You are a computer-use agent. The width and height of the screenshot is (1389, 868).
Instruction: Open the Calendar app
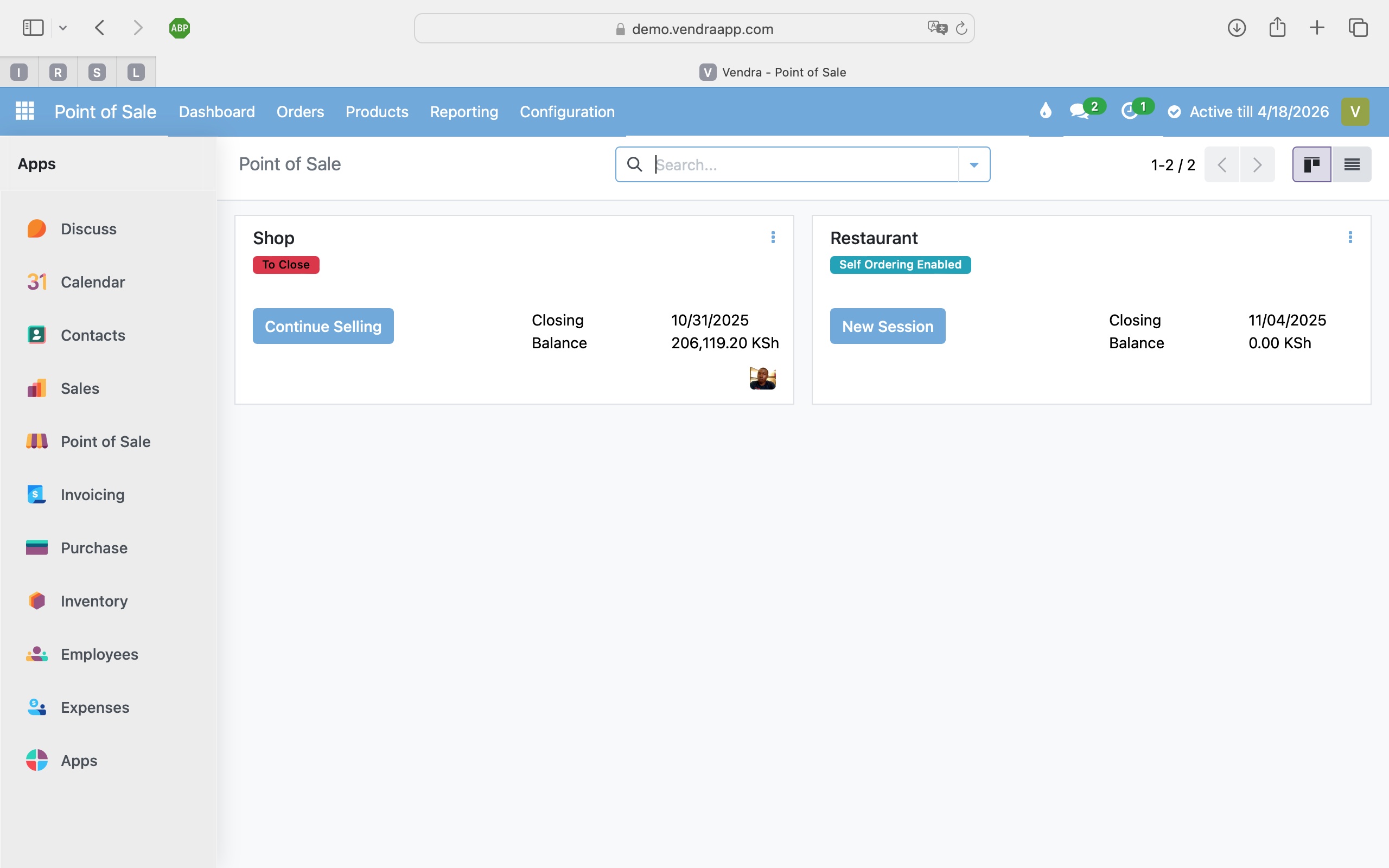click(92, 282)
